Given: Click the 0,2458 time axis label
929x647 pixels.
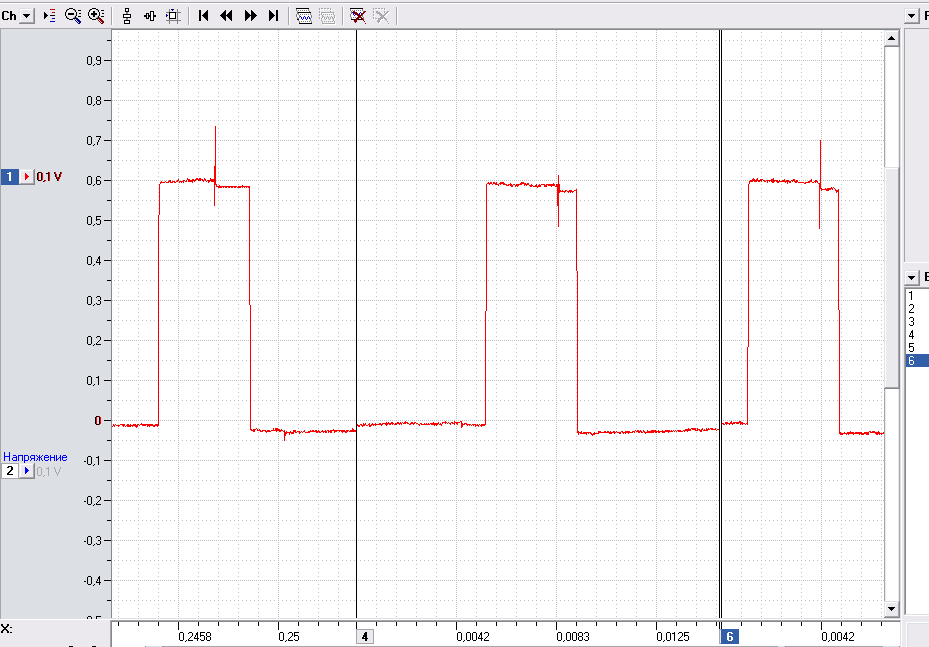Looking at the screenshot, I should tap(195, 637).
